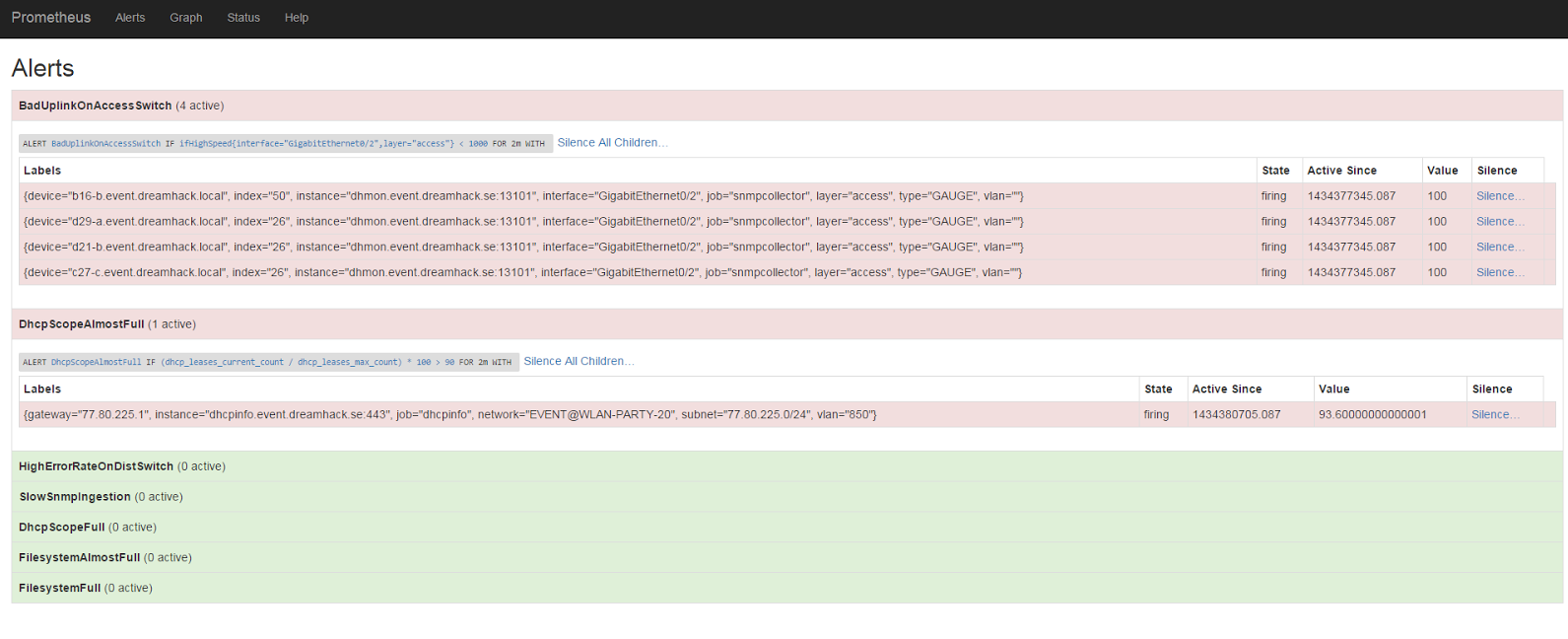Go to the Graph page
Screen dimensions: 1568x639
(185, 18)
